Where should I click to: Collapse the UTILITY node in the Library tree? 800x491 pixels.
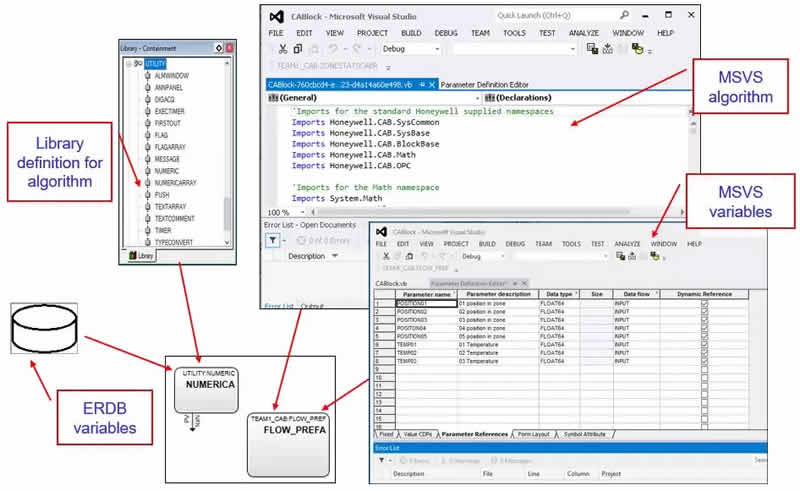click(x=129, y=64)
